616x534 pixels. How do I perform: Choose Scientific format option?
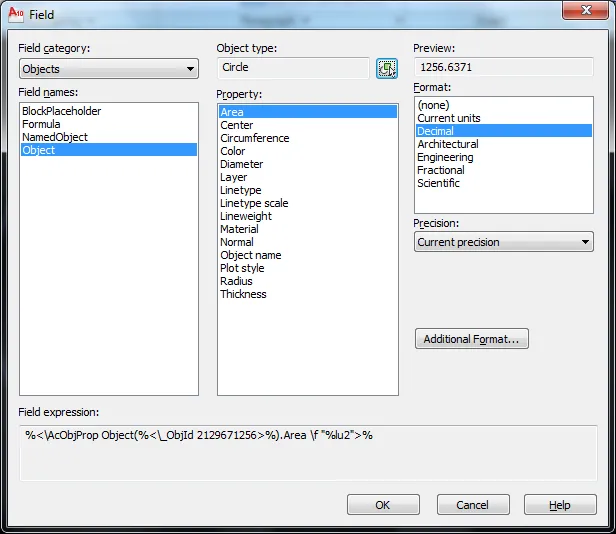[x=438, y=183]
